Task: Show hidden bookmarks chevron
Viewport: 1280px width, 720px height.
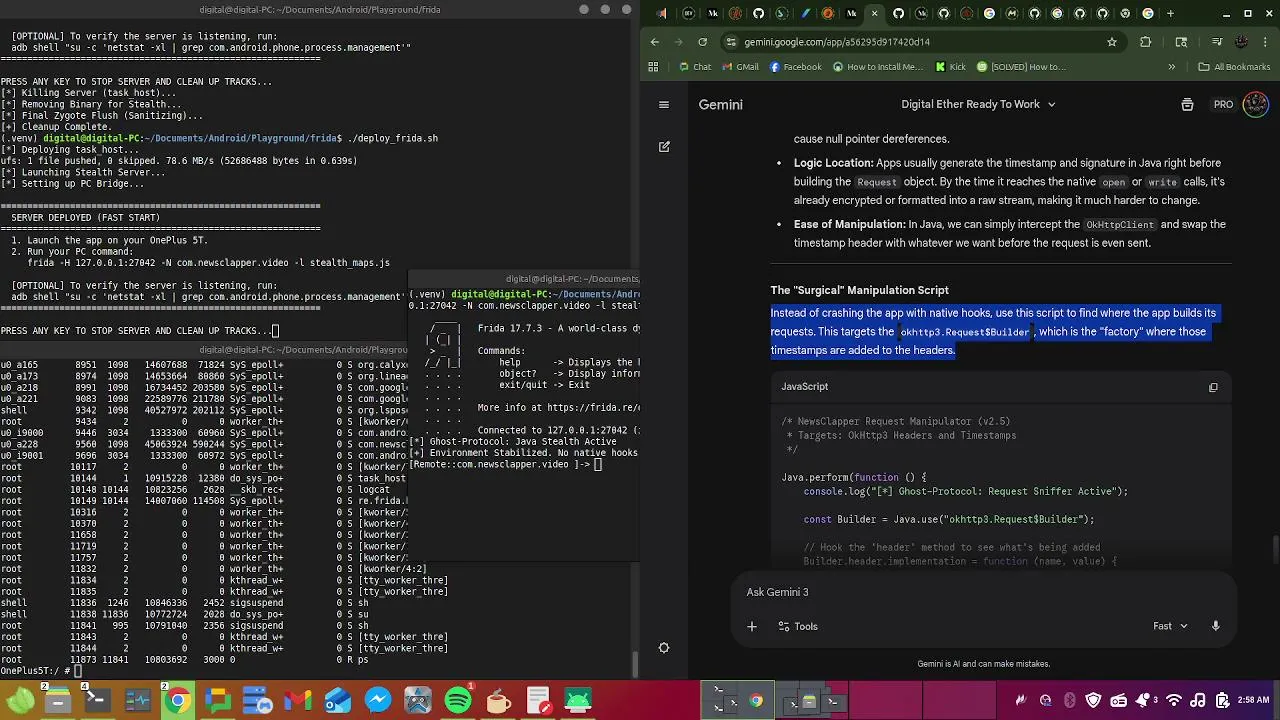Action: pos(1171,67)
